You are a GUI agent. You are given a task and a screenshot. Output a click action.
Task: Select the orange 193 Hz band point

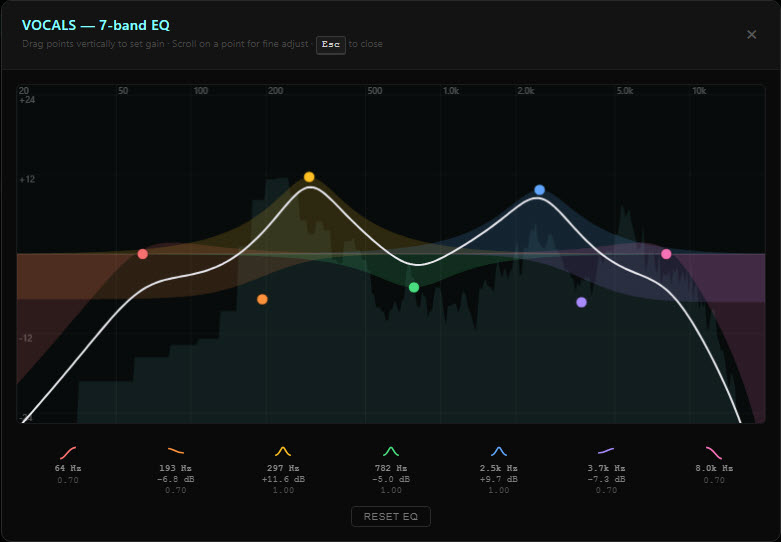point(262,299)
